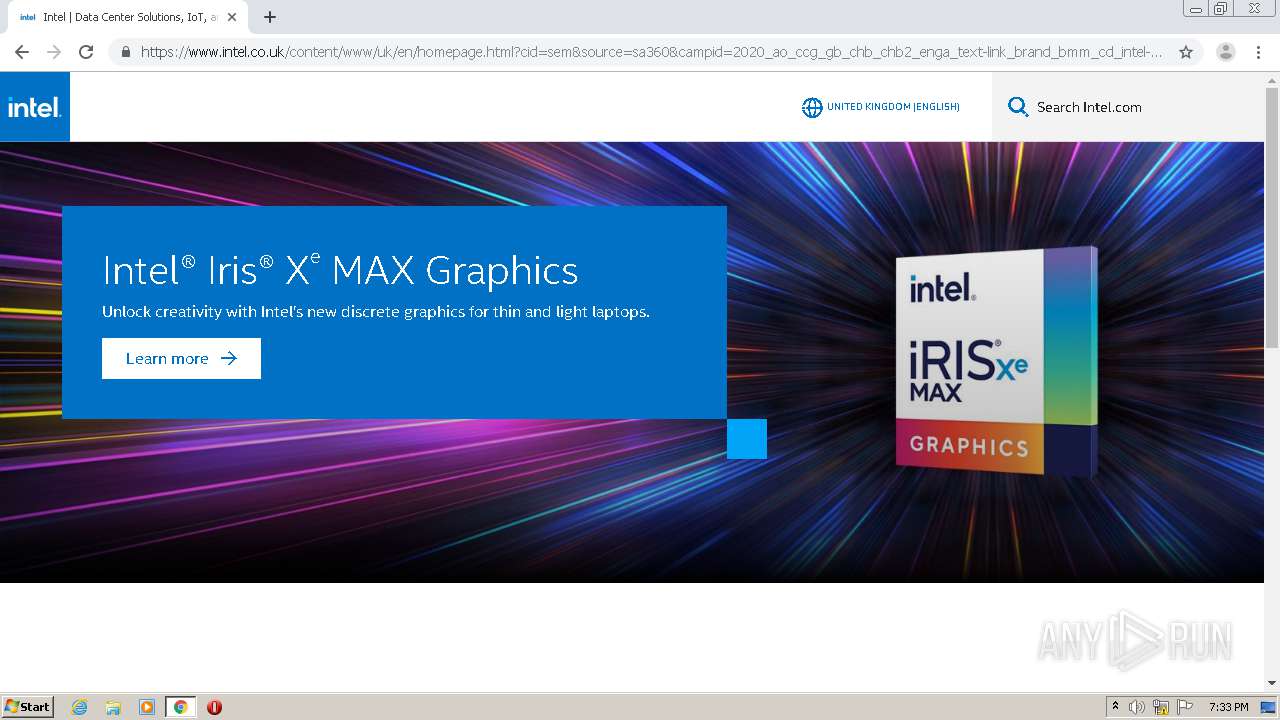The width and height of the screenshot is (1280, 720).
Task: Click the network tray icon
Action: (1161, 707)
